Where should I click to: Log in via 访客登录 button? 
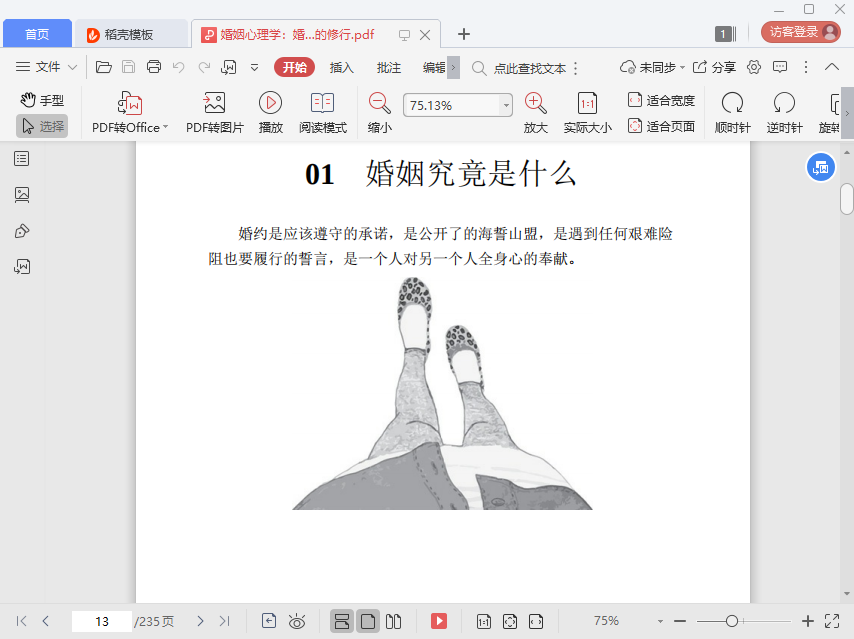801,32
